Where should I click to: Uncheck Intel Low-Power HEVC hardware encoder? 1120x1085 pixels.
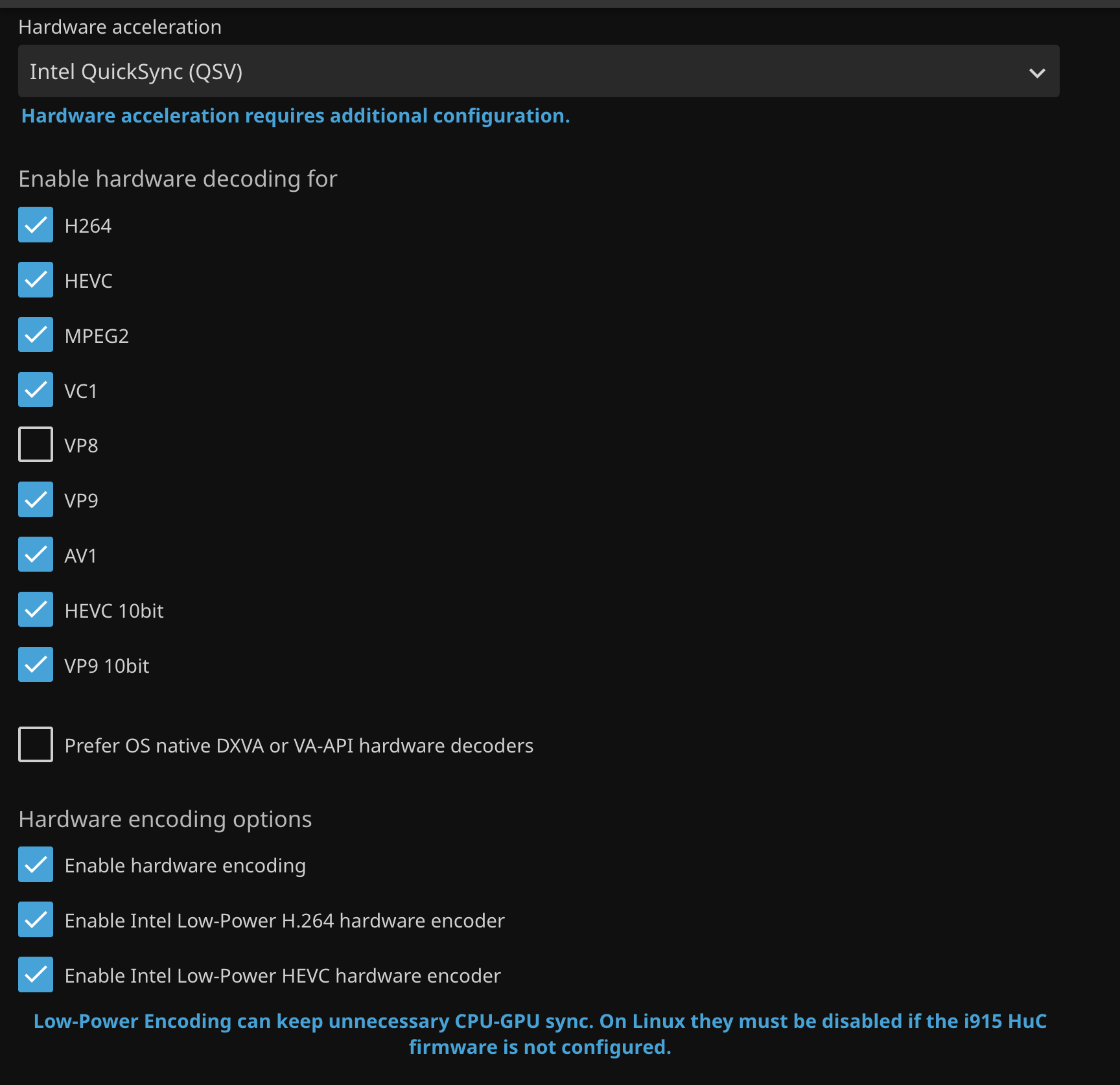[36, 975]
